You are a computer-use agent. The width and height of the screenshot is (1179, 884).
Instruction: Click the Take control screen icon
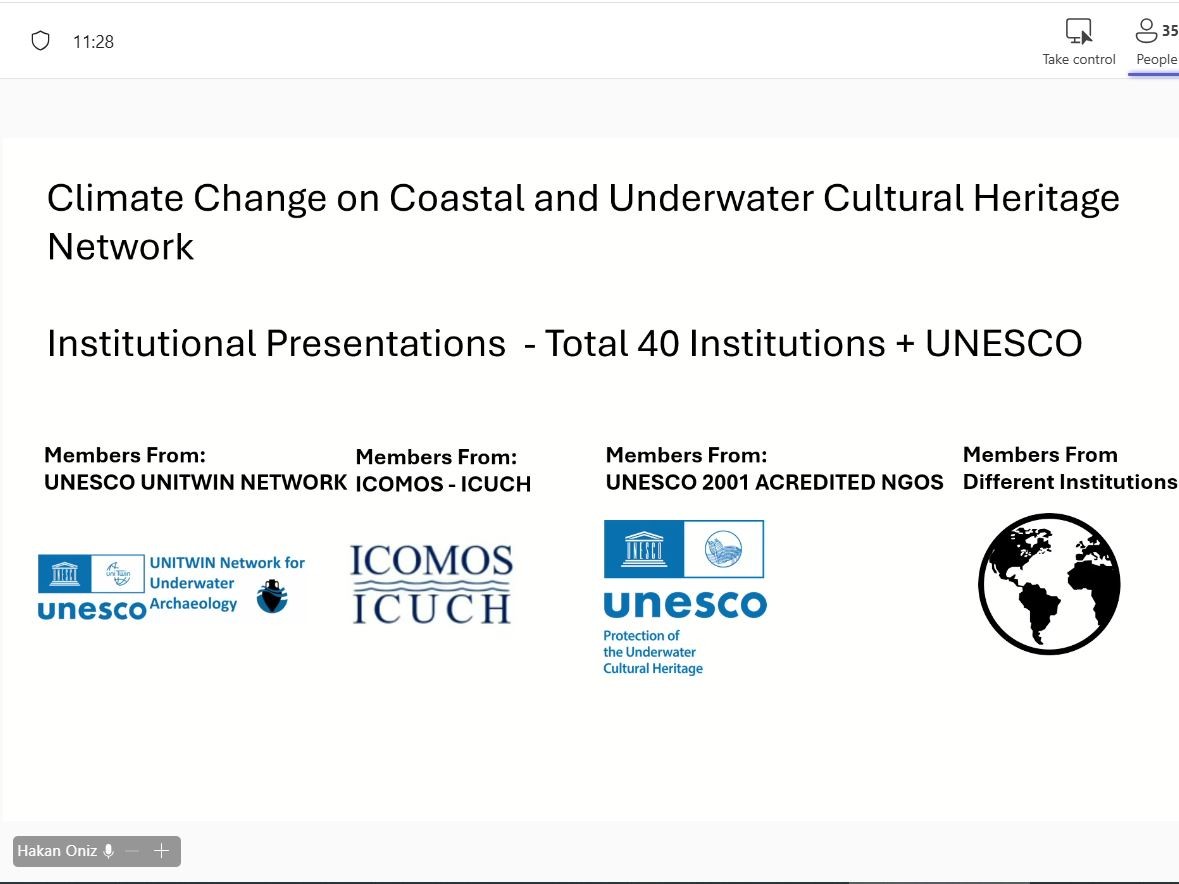click(x=1078, y=31)
